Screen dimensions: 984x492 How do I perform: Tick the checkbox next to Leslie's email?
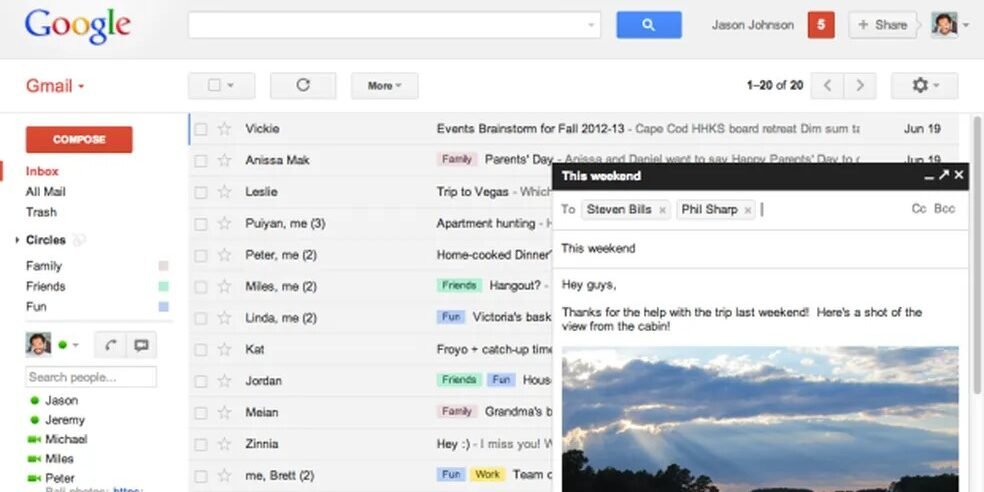coord(201,192)
